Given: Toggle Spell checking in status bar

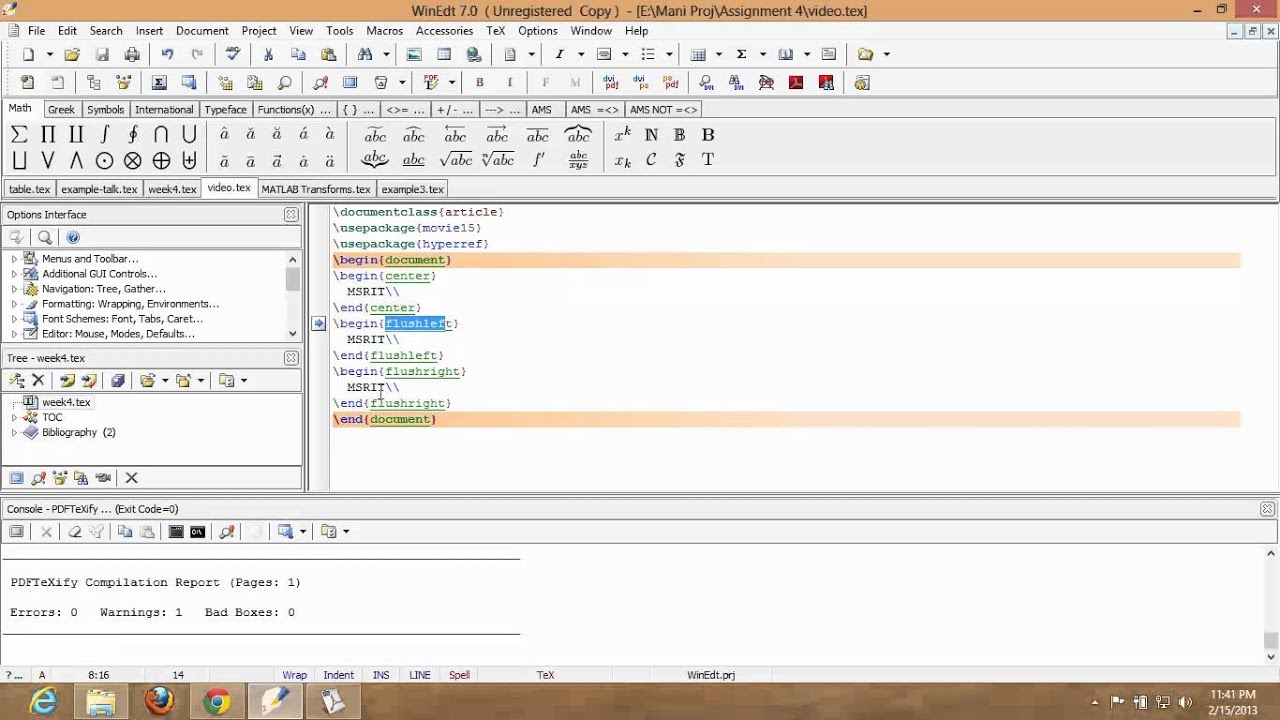Looking at the screenshot, I should point(459,675).
